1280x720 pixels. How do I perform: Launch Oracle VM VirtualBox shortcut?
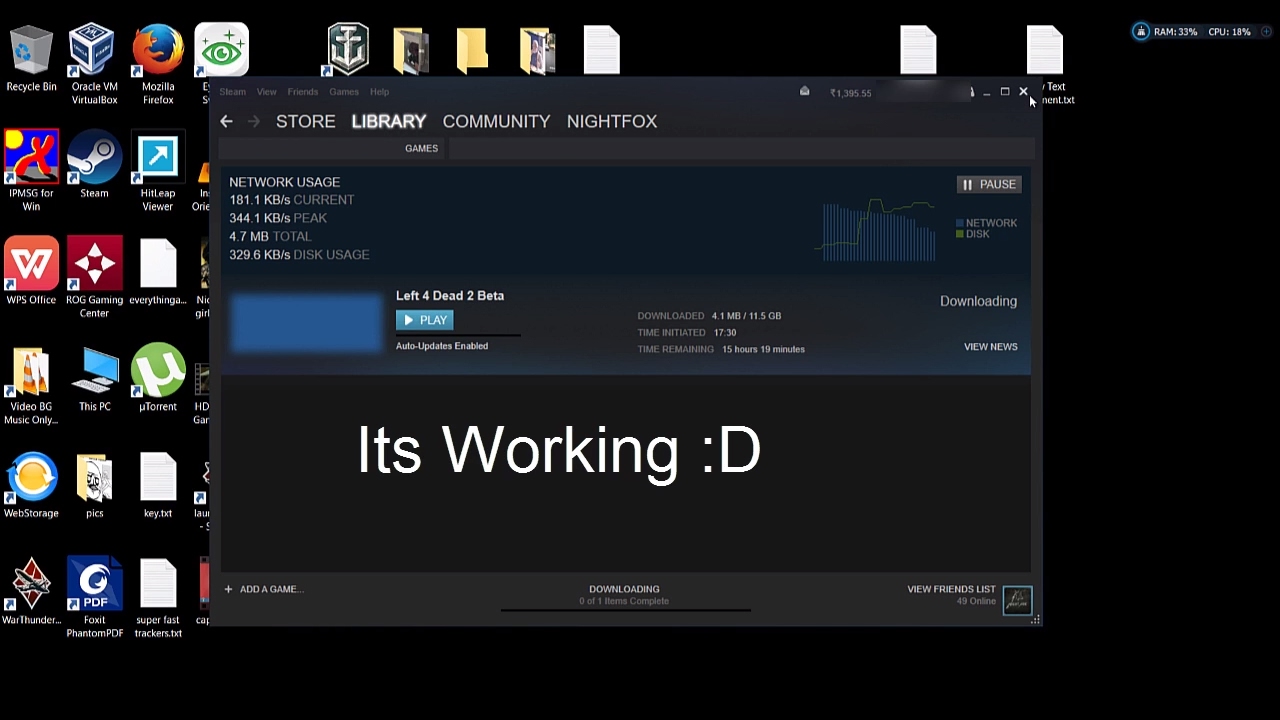pos(94,65)
